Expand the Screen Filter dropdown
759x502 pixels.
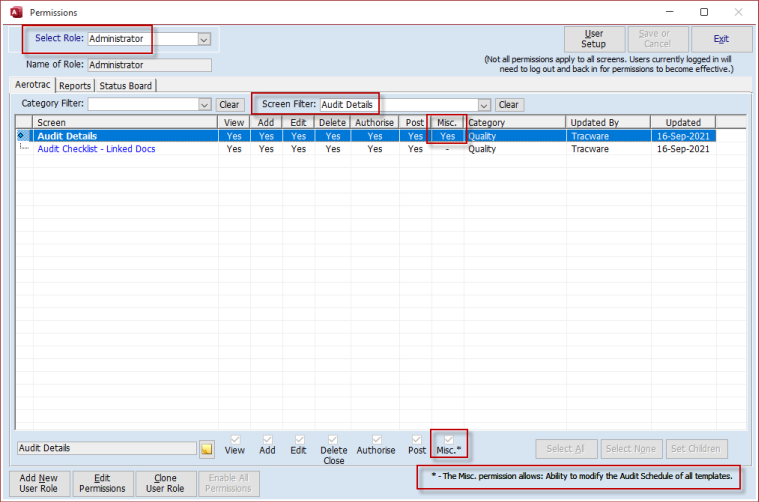(x=484, y=105)
